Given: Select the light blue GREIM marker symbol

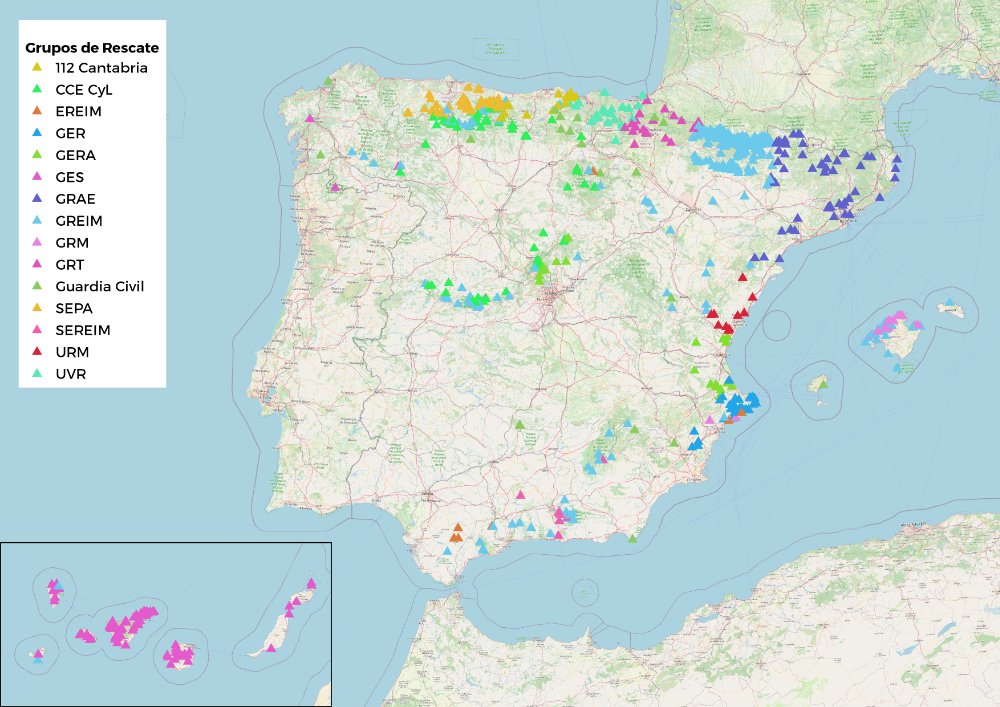Looking at the screenshot, I should (x=35, y=220).
